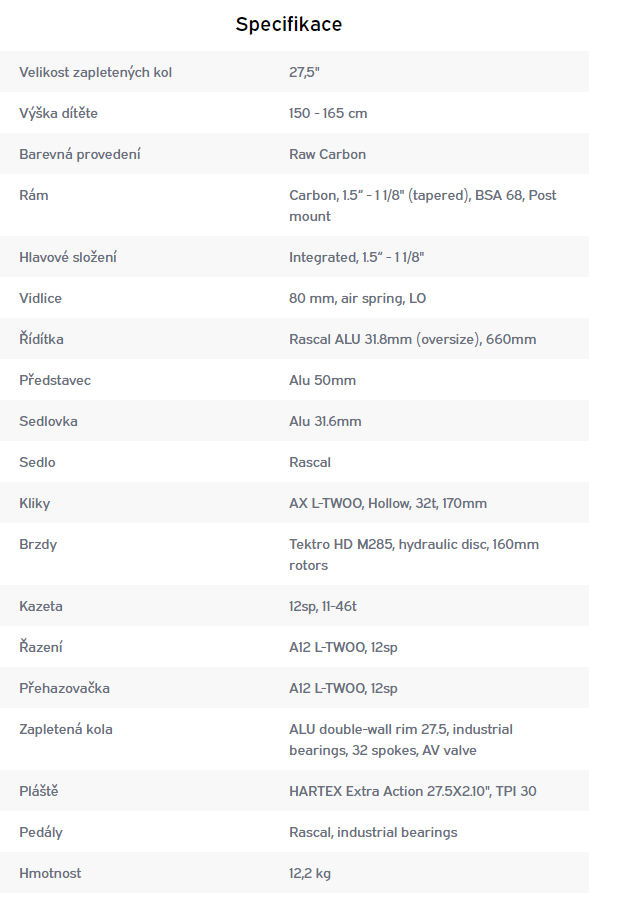
Task: Select the Hmotnost 12,2 kg value
Action: (x=310, y=873)
